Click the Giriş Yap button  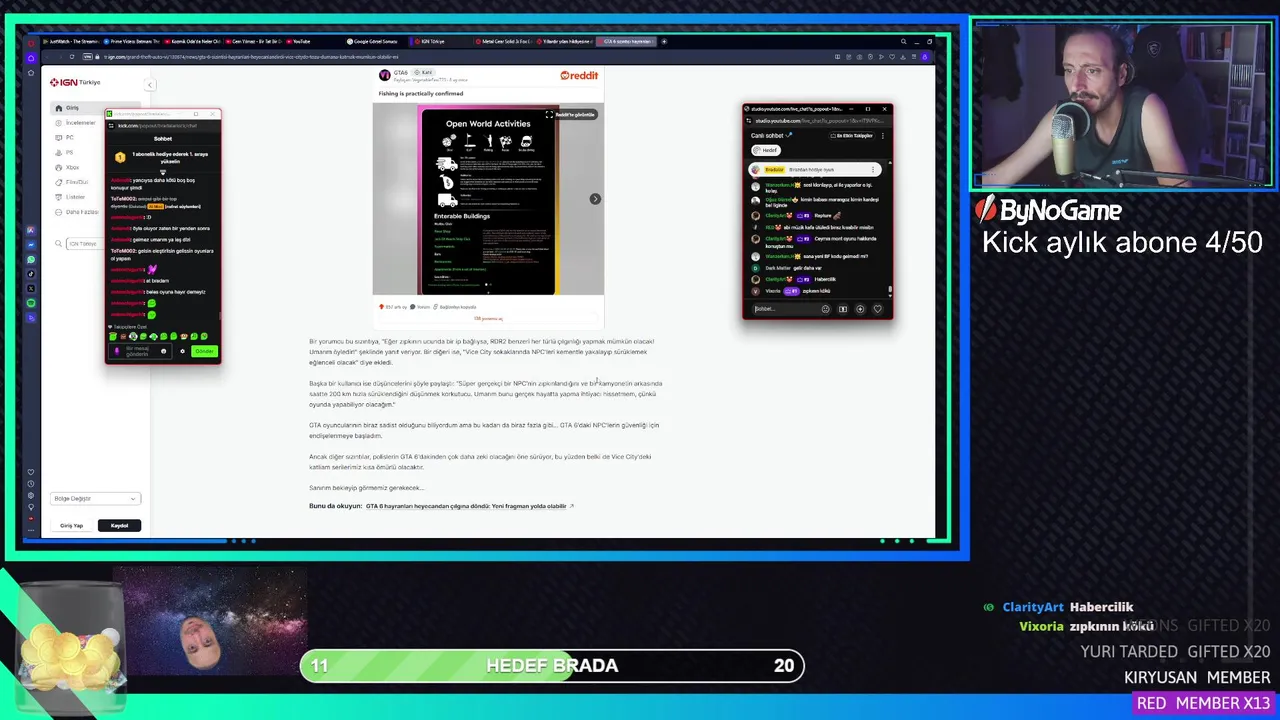(72, 525)
